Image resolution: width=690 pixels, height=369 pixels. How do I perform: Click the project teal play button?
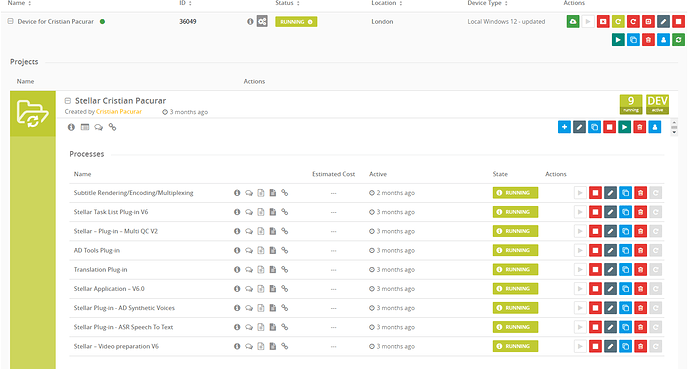pyautogui.click(x=624, y=127)
